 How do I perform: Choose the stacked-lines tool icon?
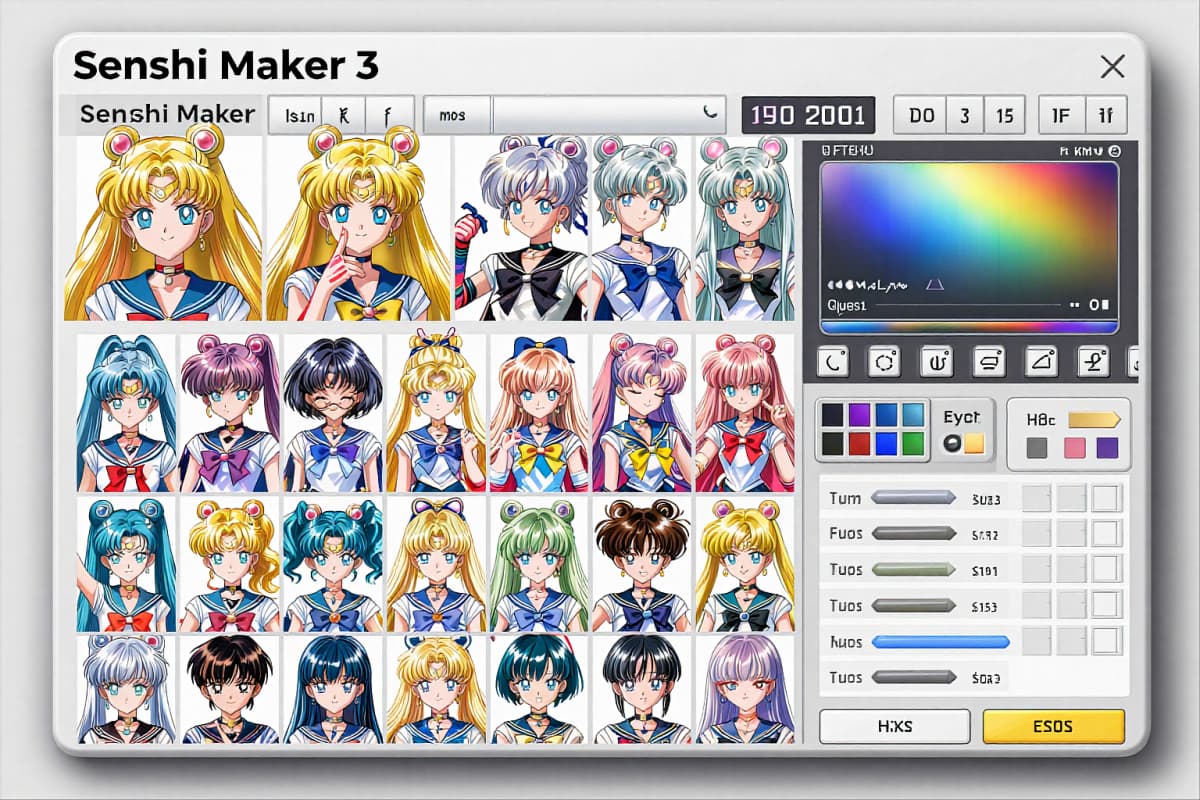[988, 361]
